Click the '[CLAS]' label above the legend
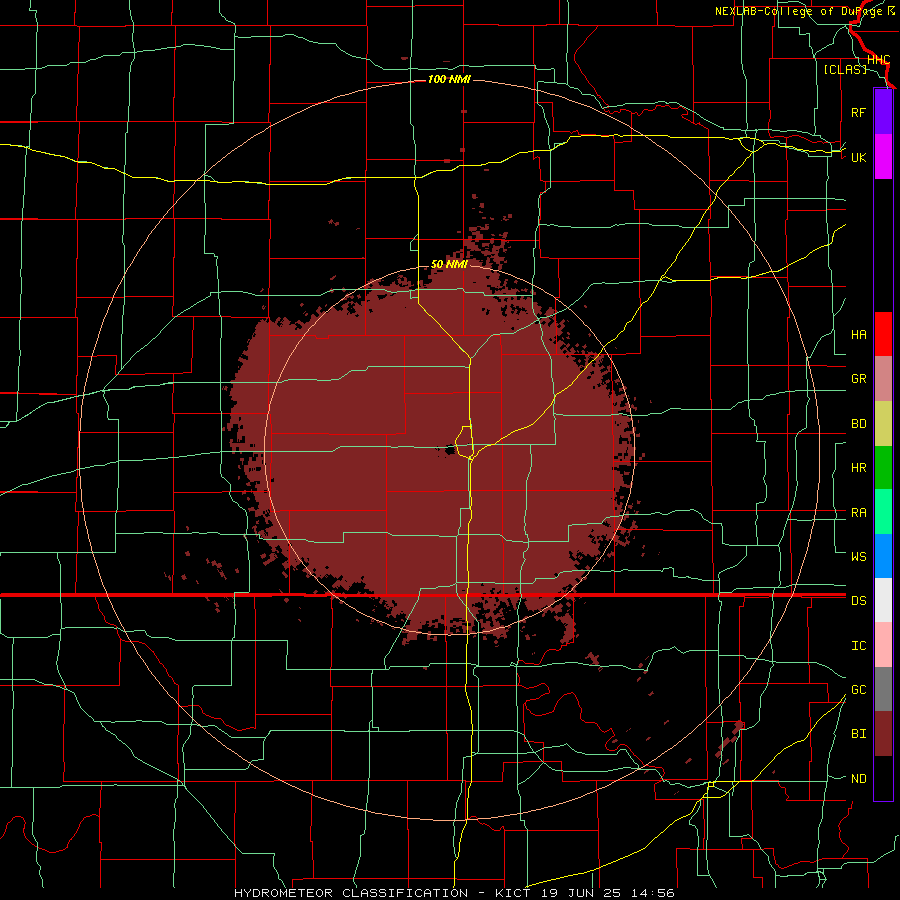Viewport: 900px width, 900px height. 845,69
